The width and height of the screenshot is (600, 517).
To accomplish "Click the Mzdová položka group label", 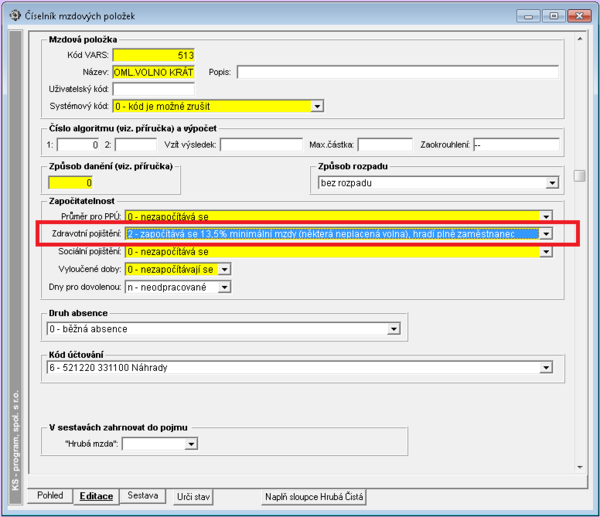I will coord(83,39).
